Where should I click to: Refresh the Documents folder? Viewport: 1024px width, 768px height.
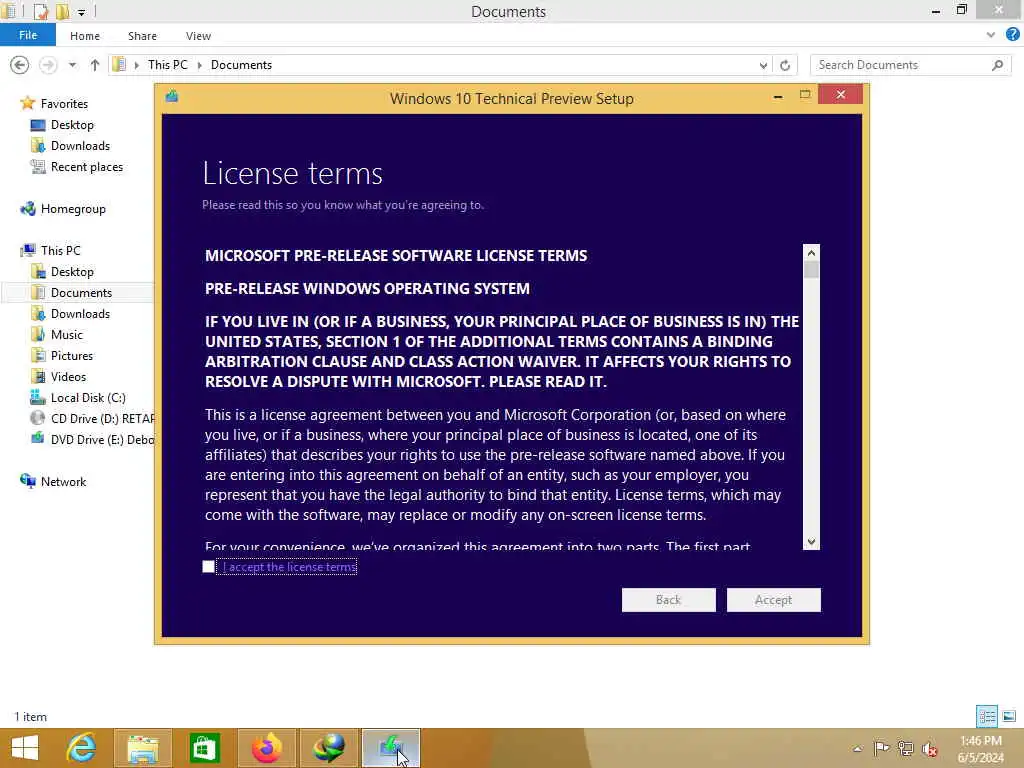tap(785, 65)
